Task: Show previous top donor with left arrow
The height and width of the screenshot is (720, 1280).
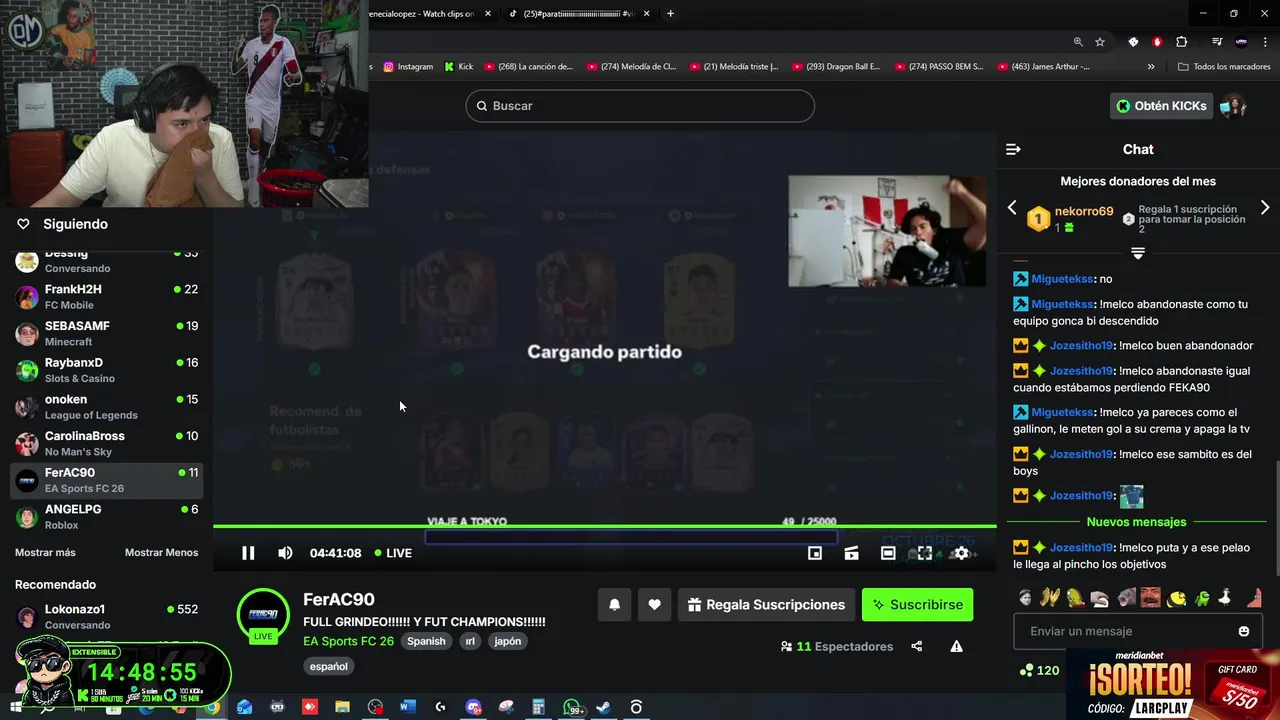Action: tap(1012, 207)
